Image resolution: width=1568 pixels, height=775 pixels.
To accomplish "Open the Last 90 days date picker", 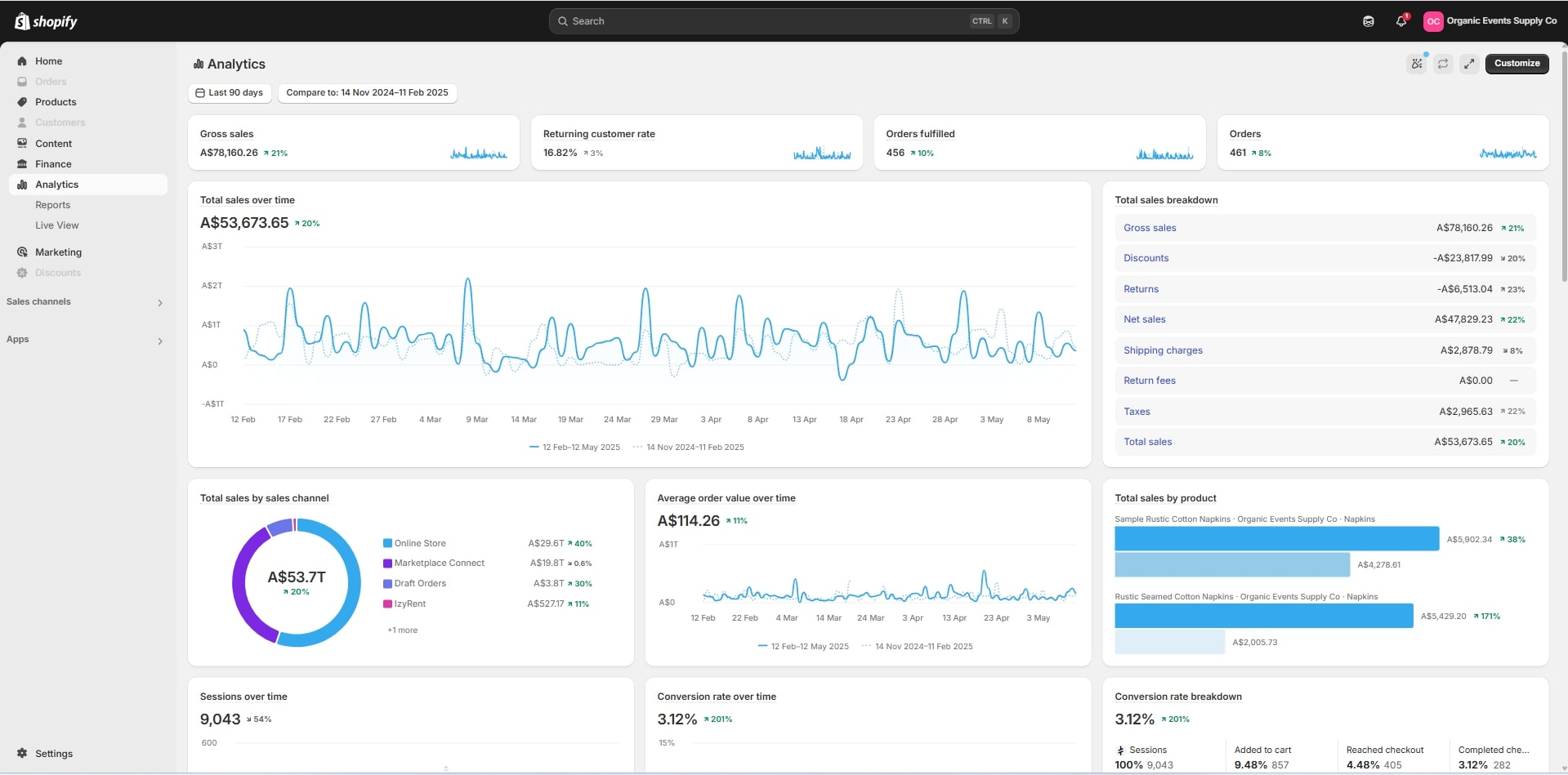I will click(x=230, y=92).
